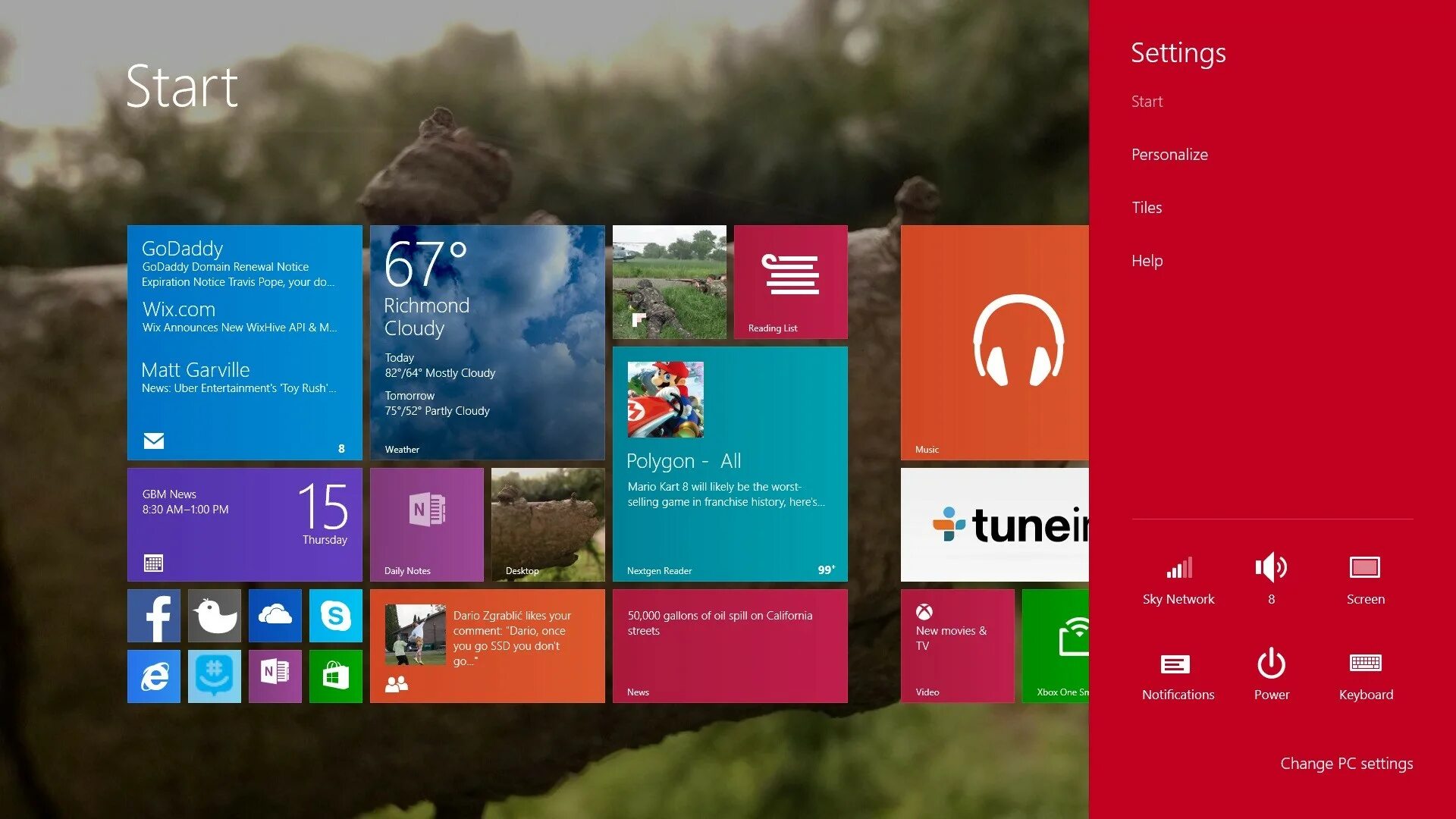Open the Video tile New movies & TV

pos(957,645)
